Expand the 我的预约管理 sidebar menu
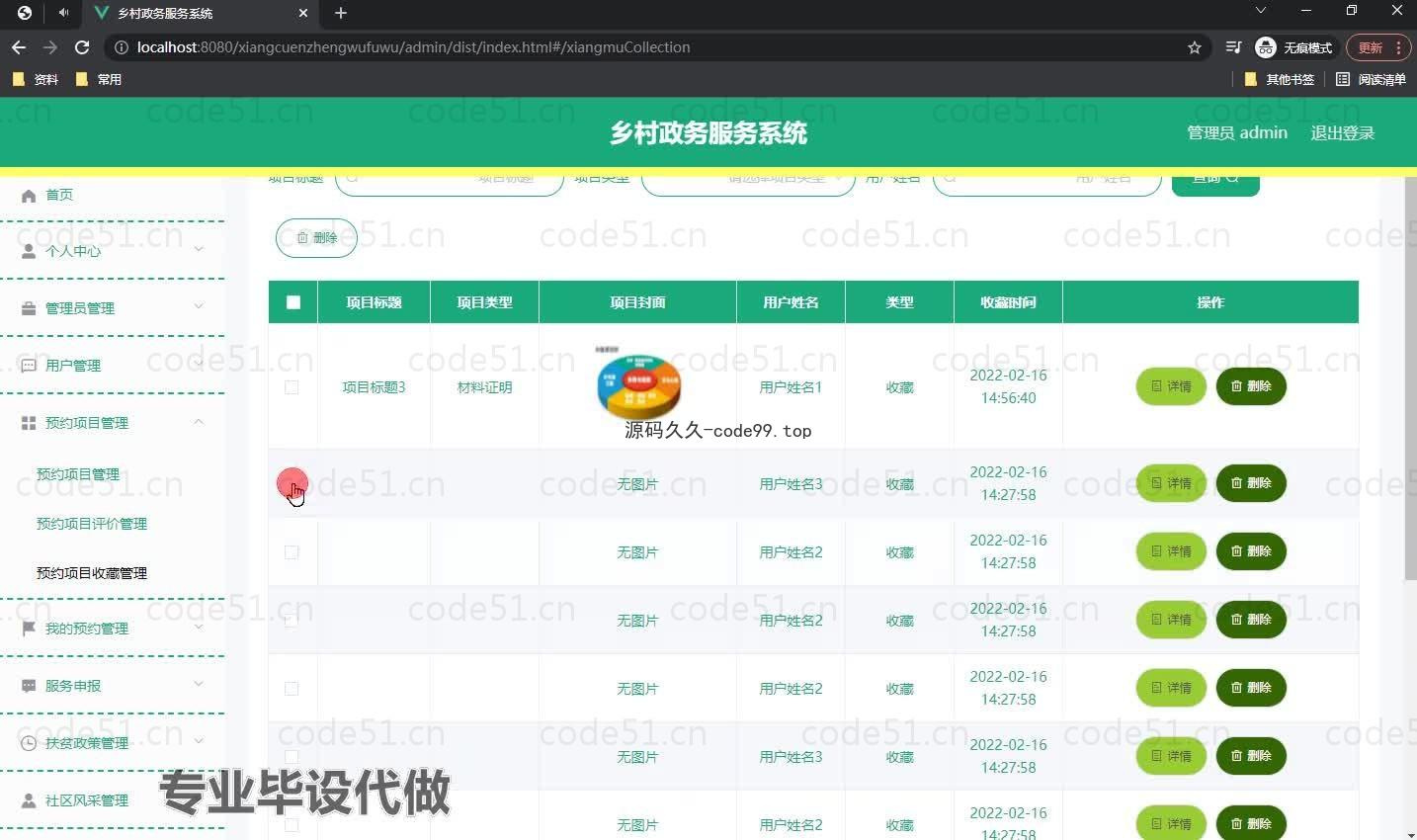This screenshot has width=1417, height=840. [112, 629]
